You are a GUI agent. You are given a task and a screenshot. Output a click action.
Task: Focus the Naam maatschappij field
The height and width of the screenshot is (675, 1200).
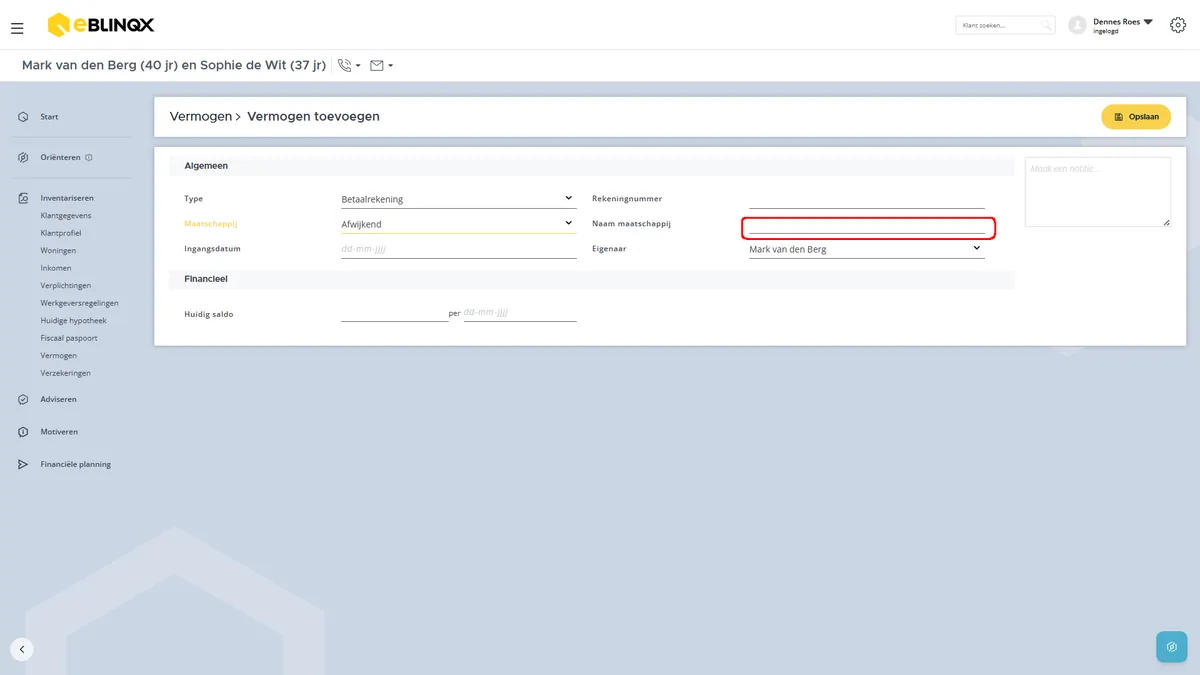tap(867, 227)
